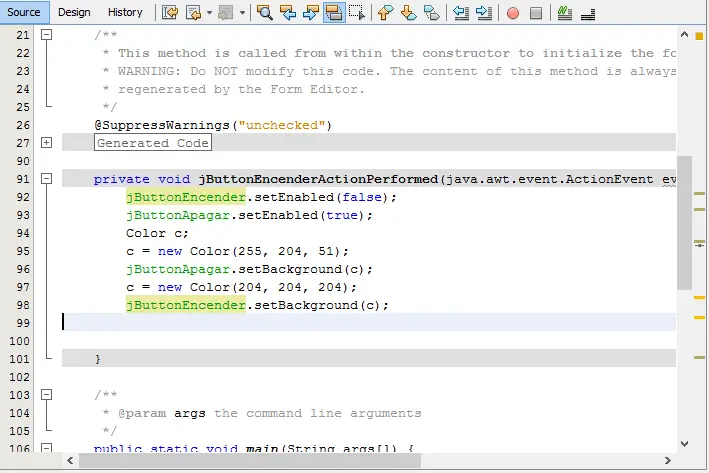Open the Forward history dropdown arrow
The image size is (709, 473).
(x=242, y=13)
